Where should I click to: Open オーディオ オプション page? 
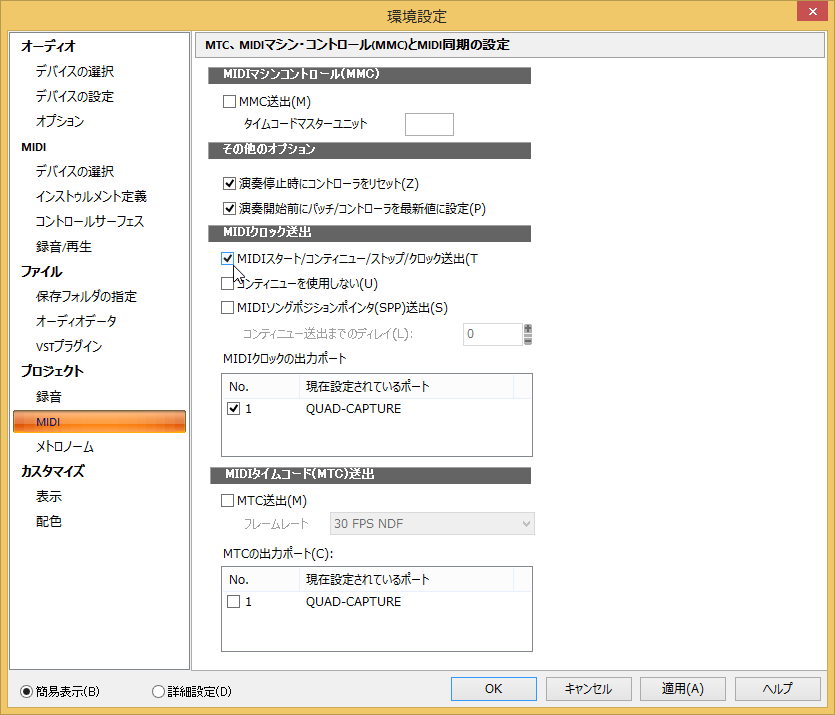60,121
